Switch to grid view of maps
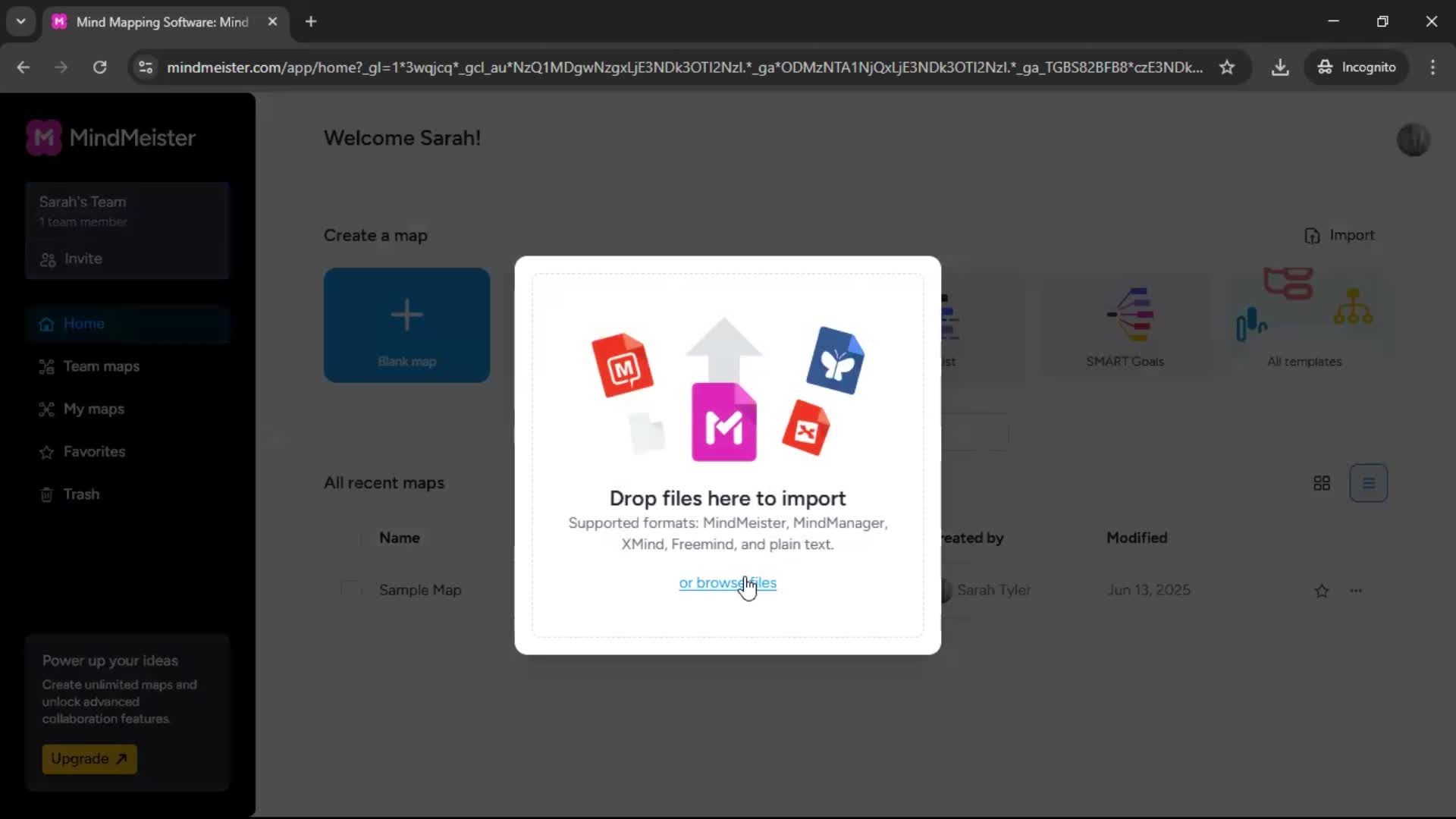1456x819 pixels. 1322,483
